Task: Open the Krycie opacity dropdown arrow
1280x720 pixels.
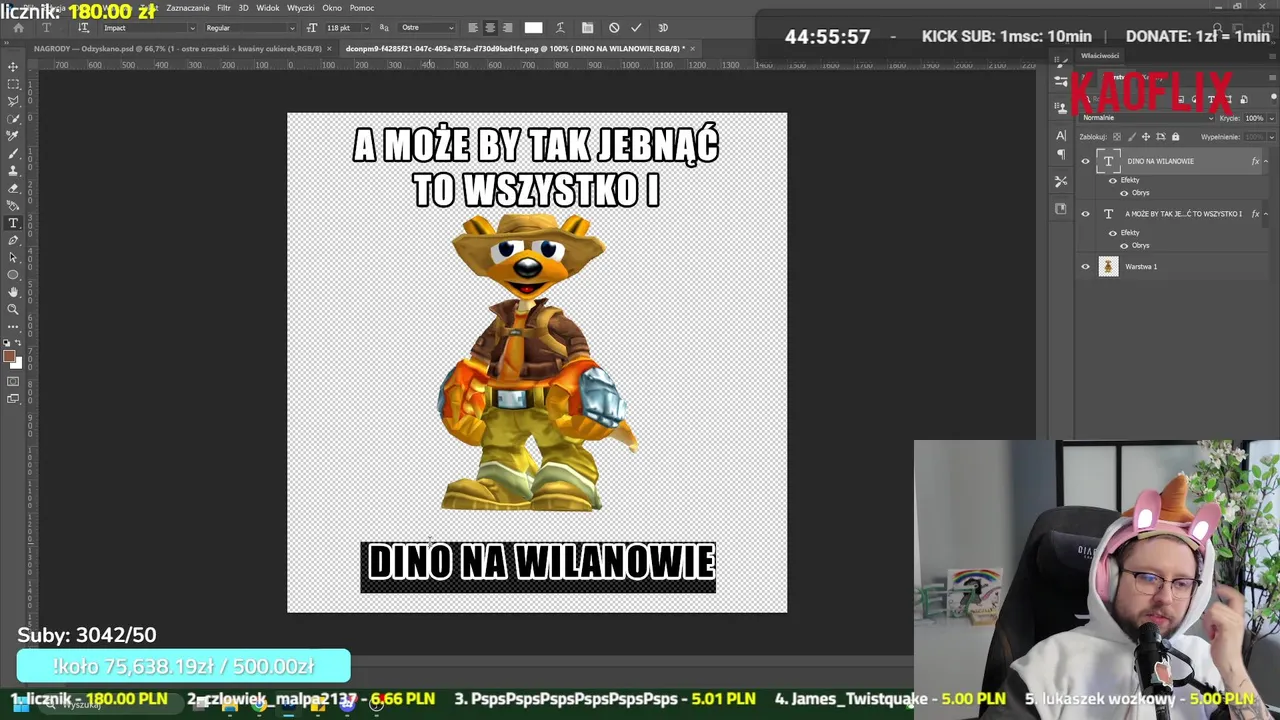Action: 1270,118
